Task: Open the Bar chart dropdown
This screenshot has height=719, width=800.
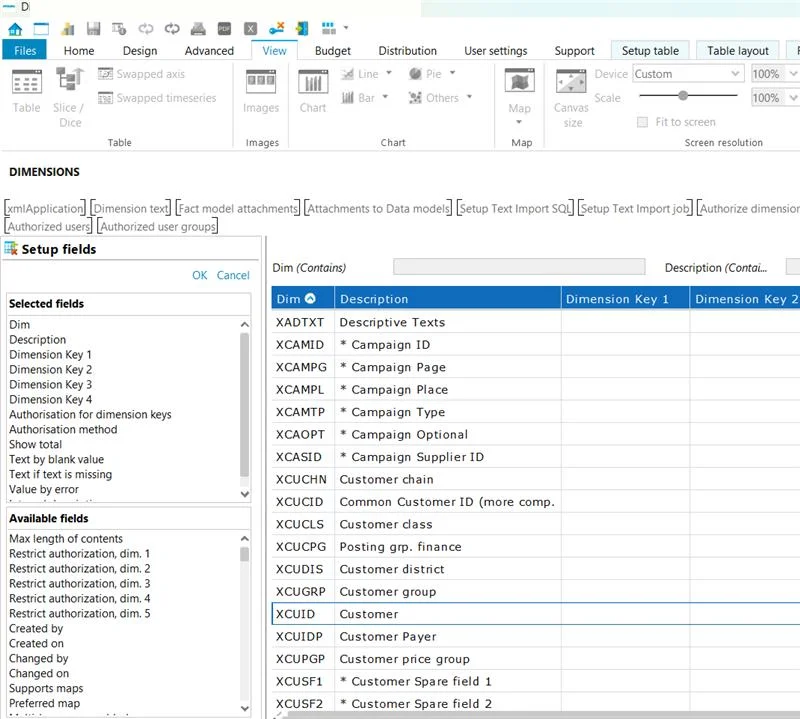Action: click(385, 96)
